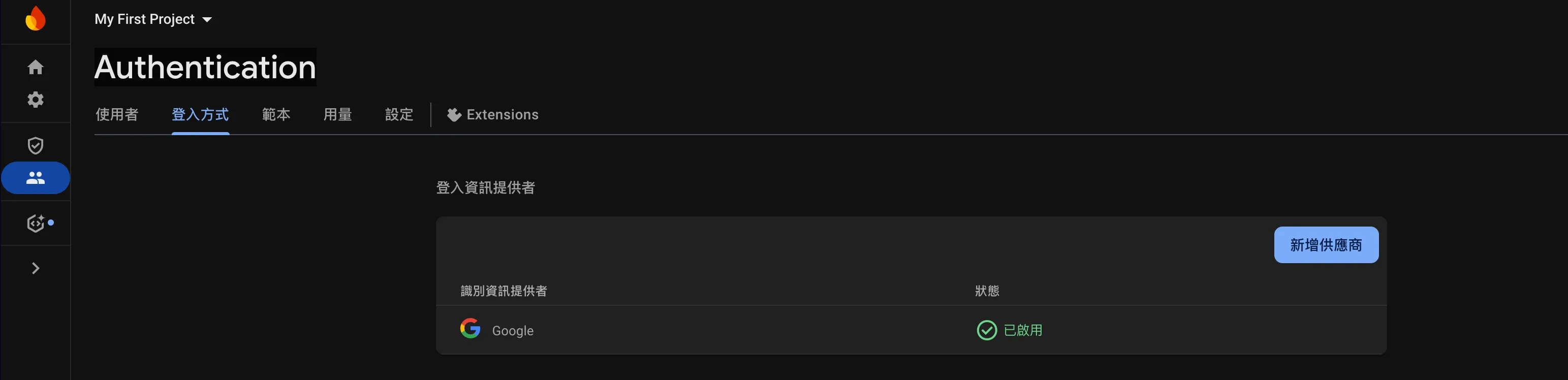
Task: Select the 登入方式 tab
Action: [x=200, y=114]
